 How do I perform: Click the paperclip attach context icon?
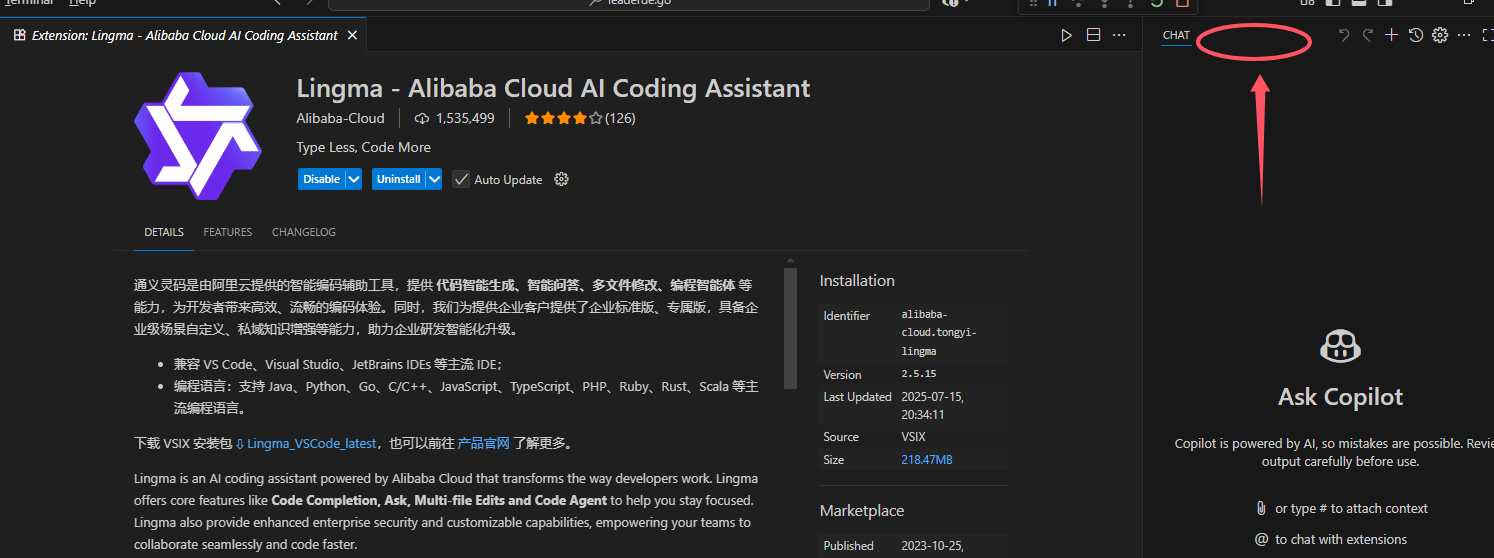point(1261,508)
